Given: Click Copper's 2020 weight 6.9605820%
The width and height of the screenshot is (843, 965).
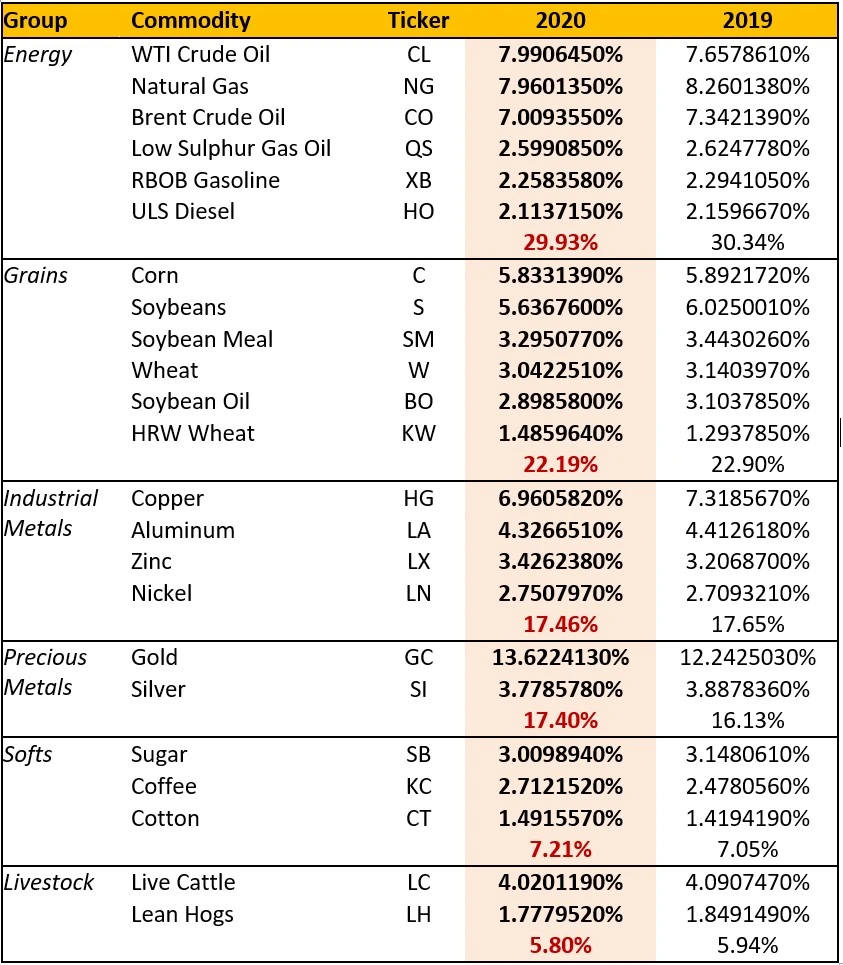Looking at the screenshot, I should pos(560,498).
